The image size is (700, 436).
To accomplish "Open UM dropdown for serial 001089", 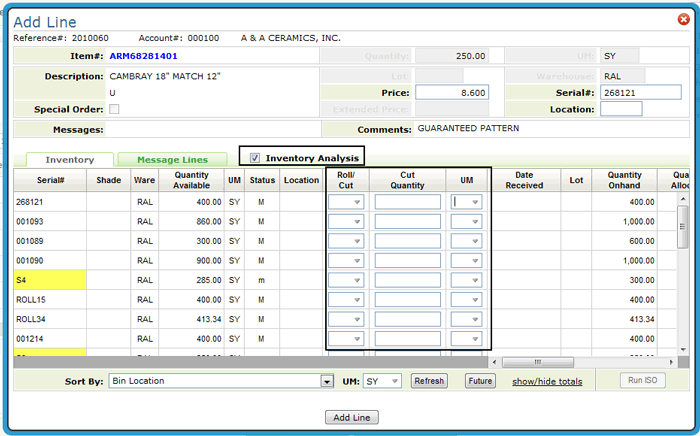I will pyautogui.click(x=466, y=241).
